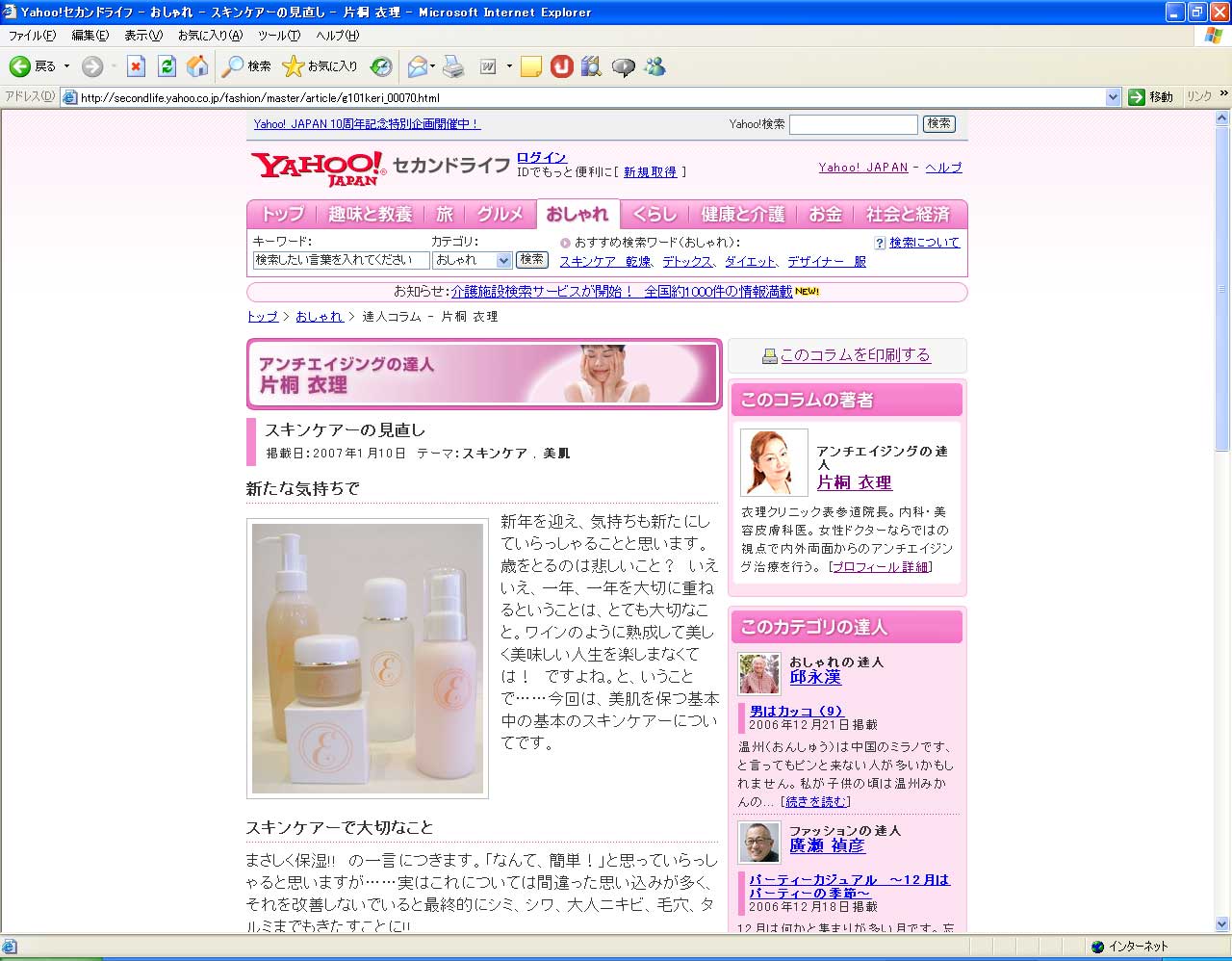This screenshot has width=1232, height=961.
Task: Open the History clock icon
Action: point(381,66)
